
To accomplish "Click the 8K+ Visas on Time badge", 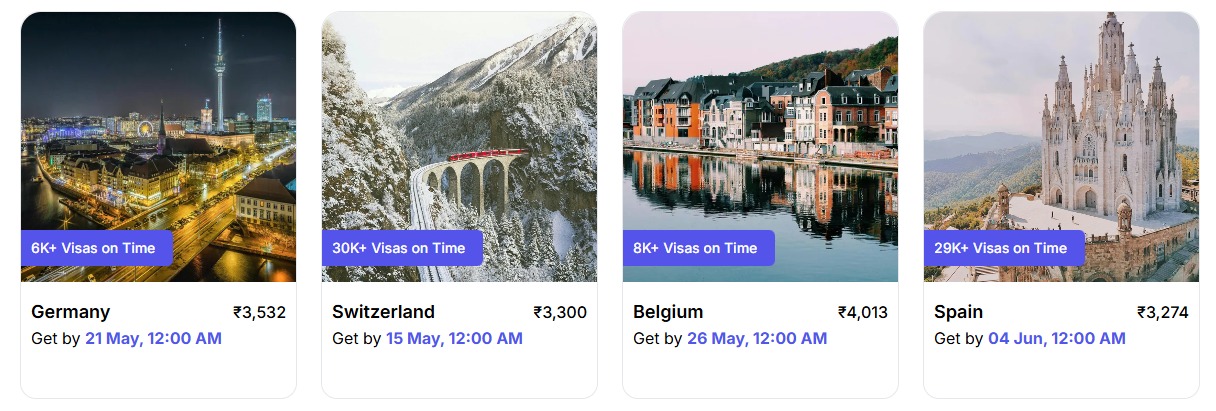I will 699,248.
